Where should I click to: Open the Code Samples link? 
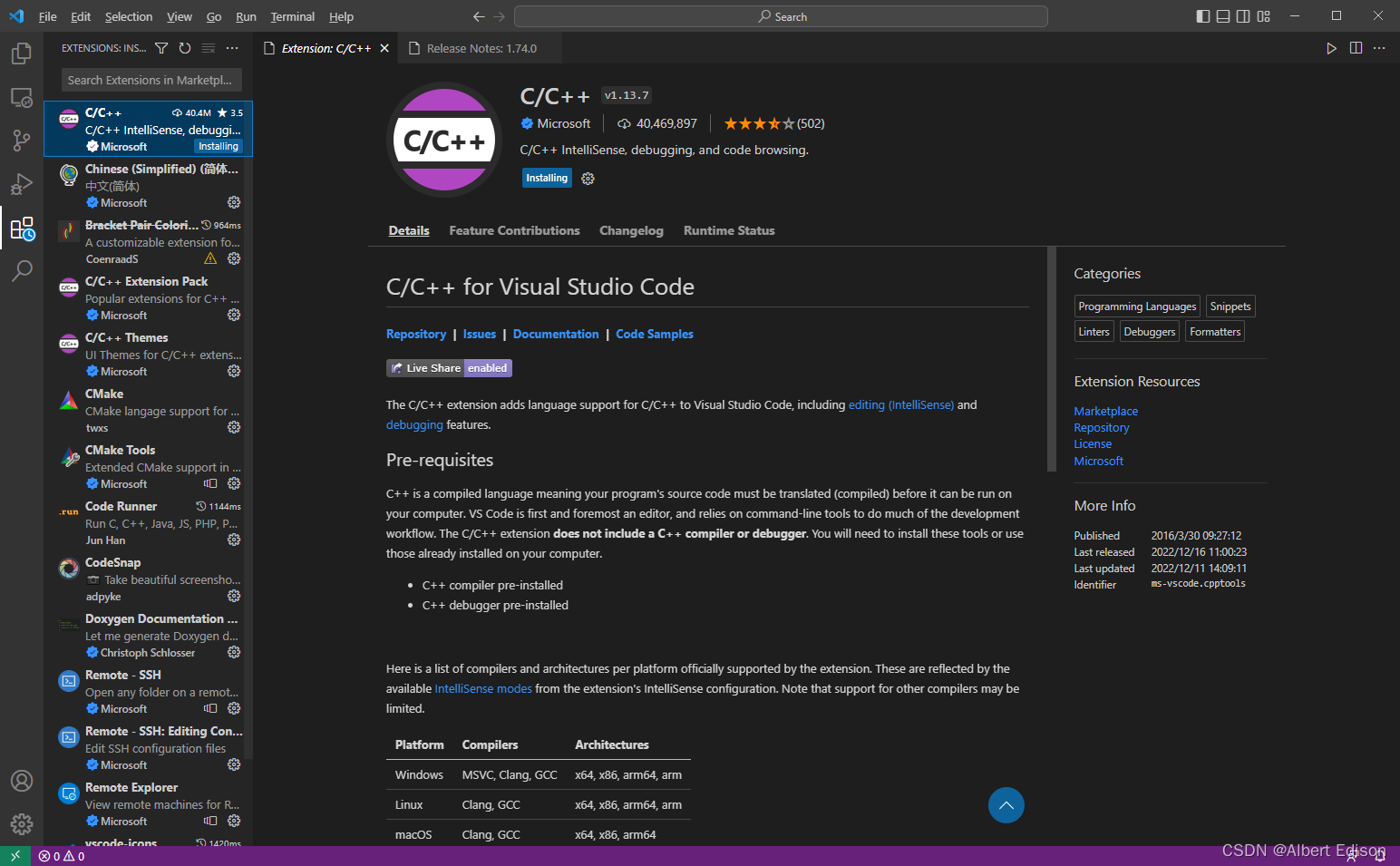[655, 334]
